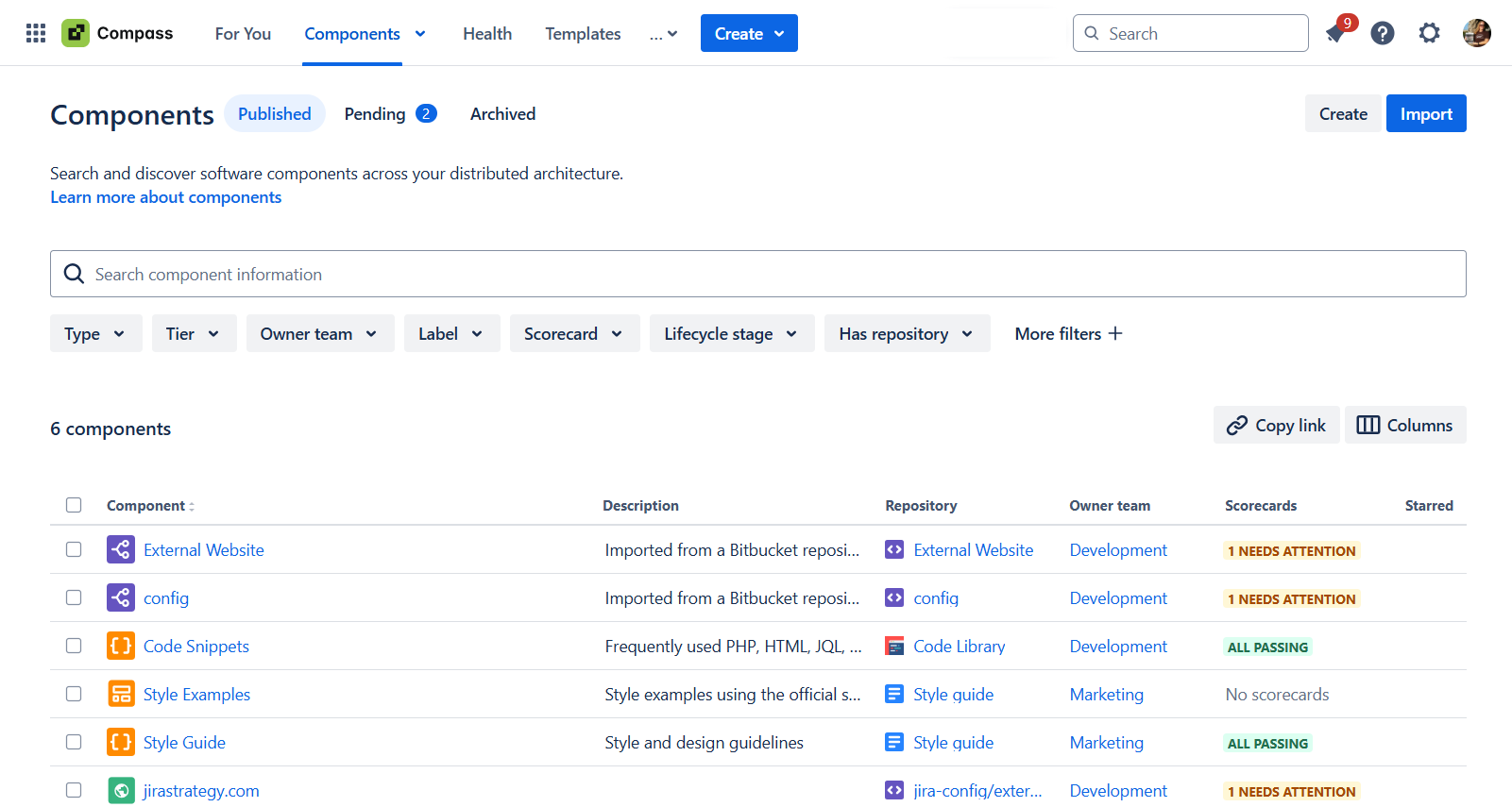1512x807 pixels.
Task: Open Learn more about components link
Action: click(x=166, y=197)
